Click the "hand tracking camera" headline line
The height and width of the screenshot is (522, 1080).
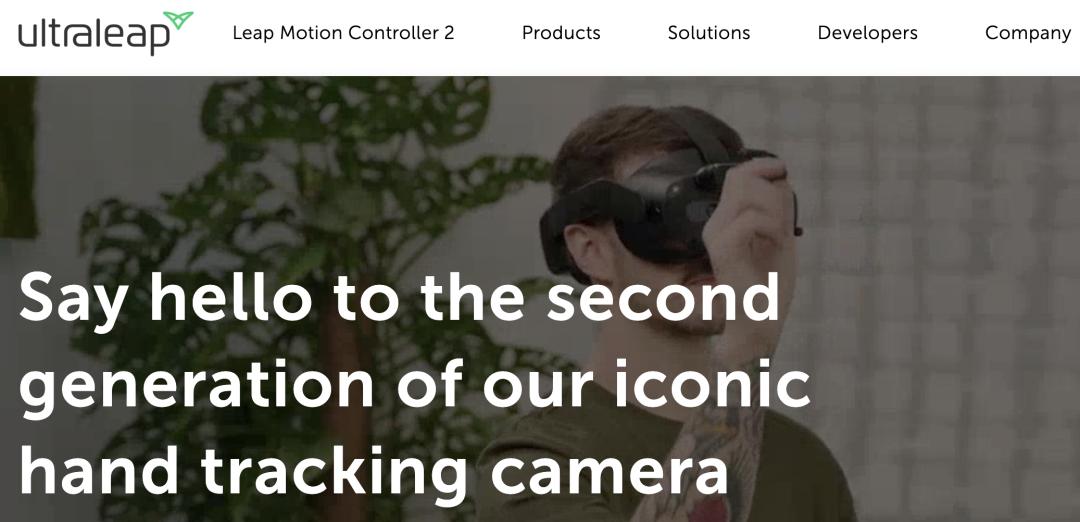373,474
